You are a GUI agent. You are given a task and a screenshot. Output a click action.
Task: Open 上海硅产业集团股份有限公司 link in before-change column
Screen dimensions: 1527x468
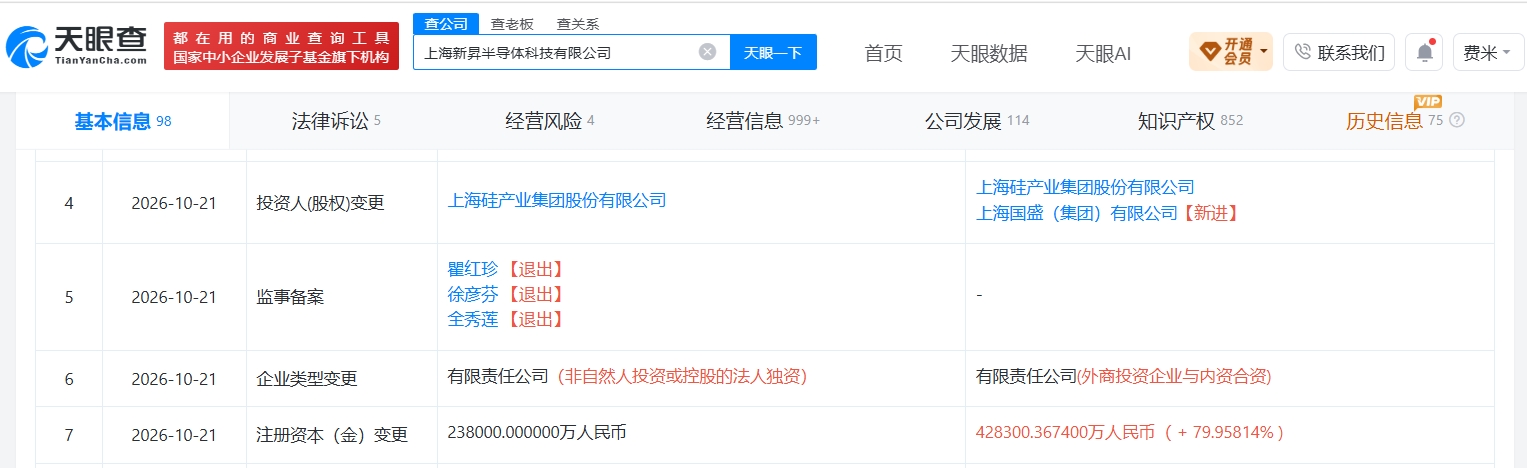click(x=557, y=200)
